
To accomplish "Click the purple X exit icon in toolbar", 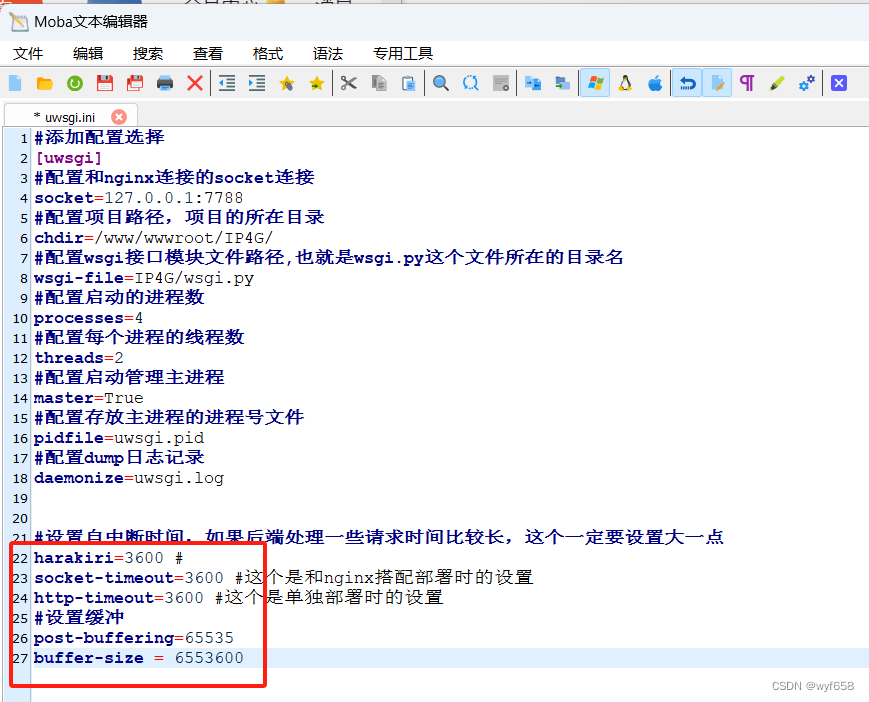I will pos(839,84).
